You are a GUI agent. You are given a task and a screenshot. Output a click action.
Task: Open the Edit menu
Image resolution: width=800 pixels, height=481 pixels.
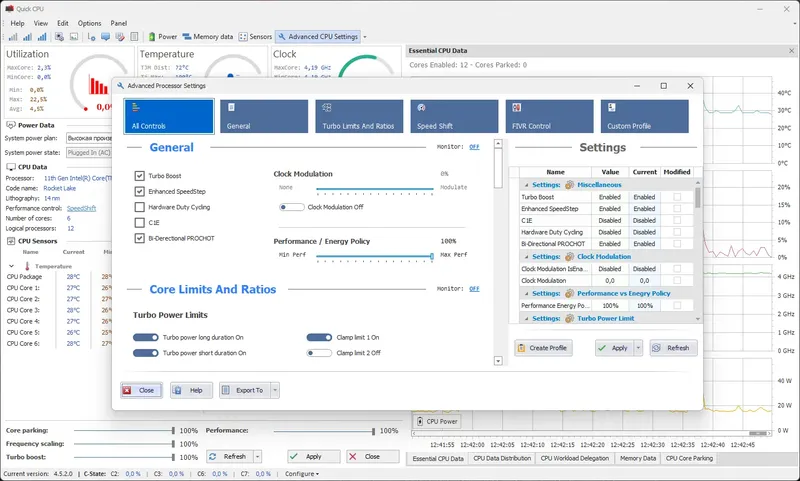63,23
